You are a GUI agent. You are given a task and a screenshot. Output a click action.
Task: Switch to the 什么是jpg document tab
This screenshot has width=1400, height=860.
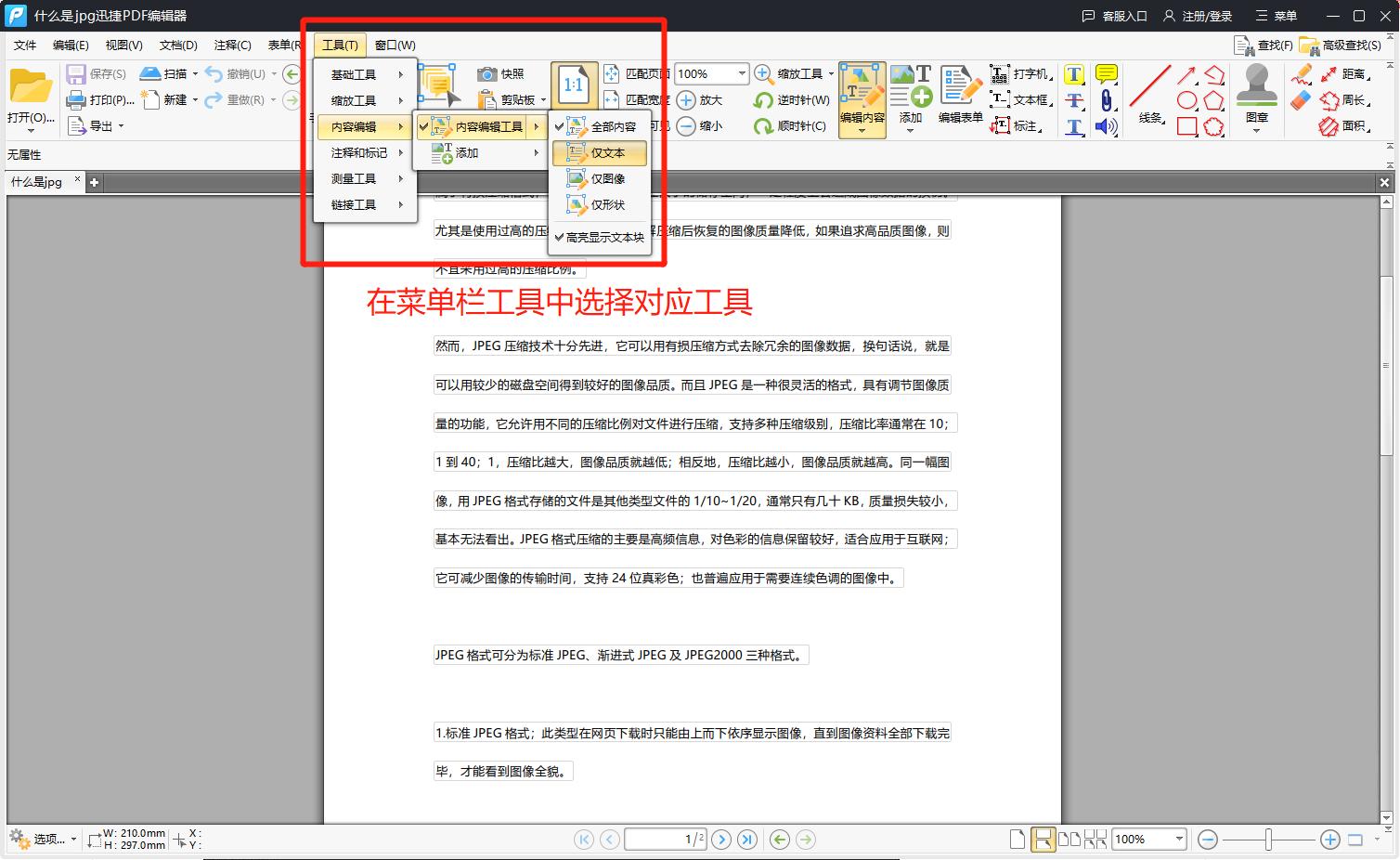click(37, 182)
